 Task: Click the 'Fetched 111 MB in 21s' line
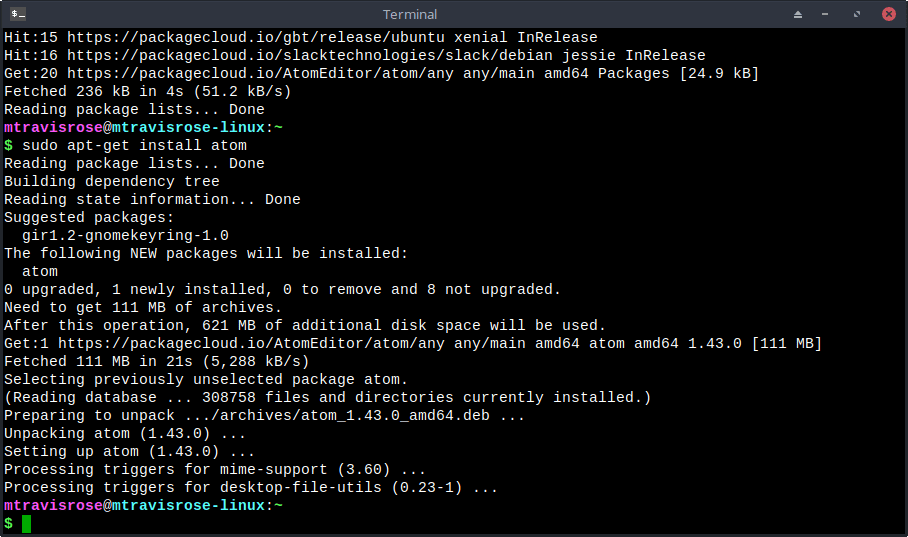pos(157,361)
